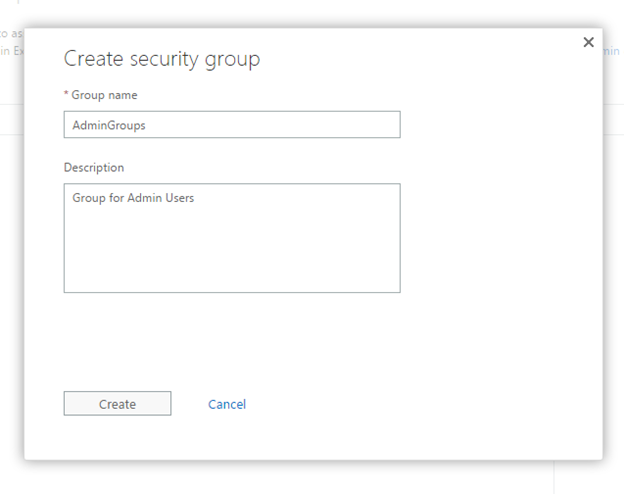Click the Create button
The image size is (624, 494).
(117, 404)
